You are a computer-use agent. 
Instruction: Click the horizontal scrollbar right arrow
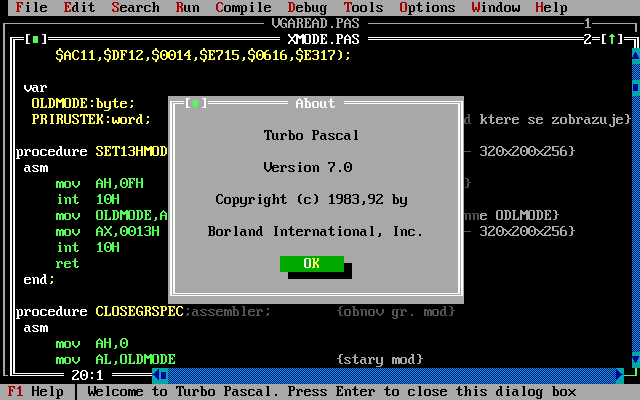pos(620,375)
